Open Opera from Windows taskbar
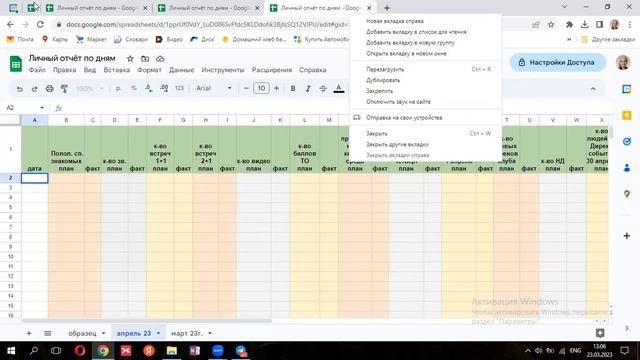The height and width of the screenshot is (360, 640). point(80,351)
